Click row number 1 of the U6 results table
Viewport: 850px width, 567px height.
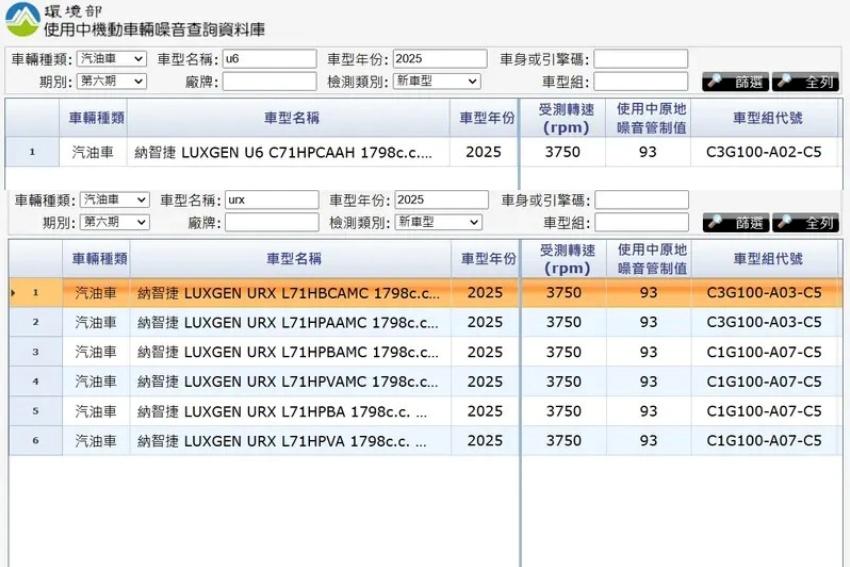click(33, 152)
